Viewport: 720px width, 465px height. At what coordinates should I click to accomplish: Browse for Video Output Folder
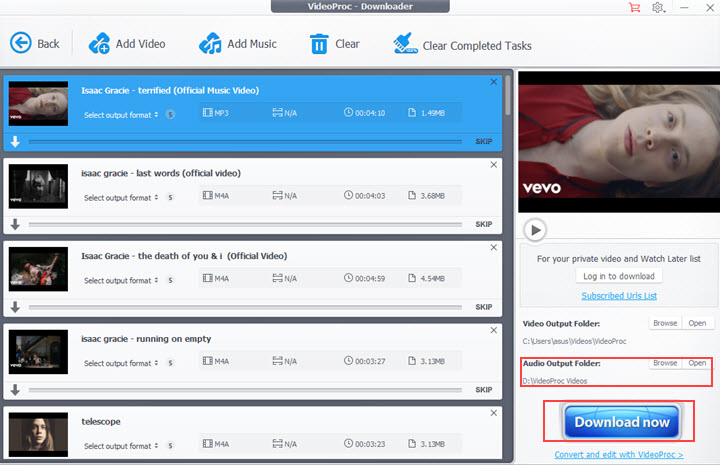pyautogui.click(x=665, y=323)
